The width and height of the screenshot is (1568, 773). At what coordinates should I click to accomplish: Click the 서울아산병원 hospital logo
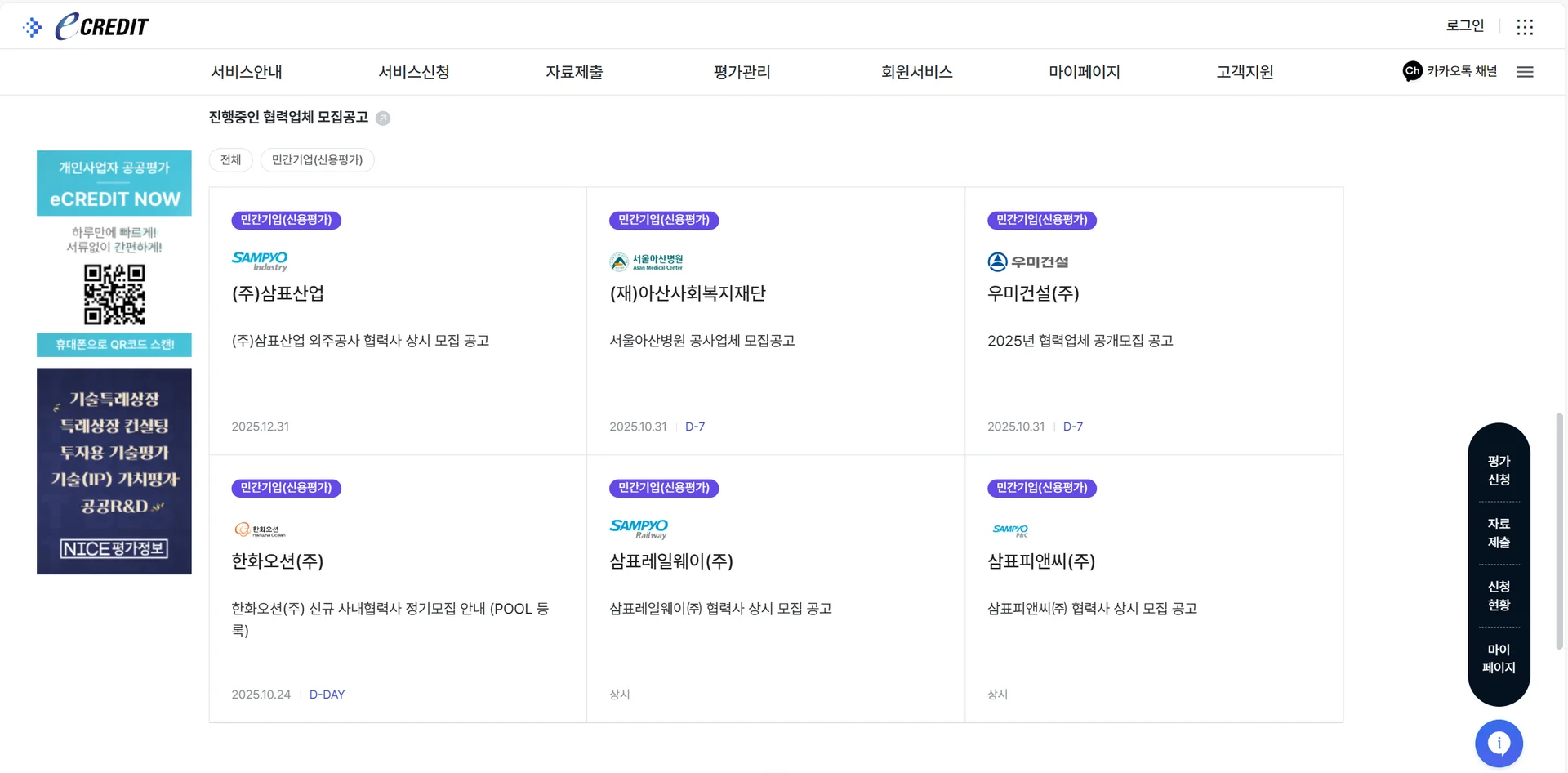648,261
